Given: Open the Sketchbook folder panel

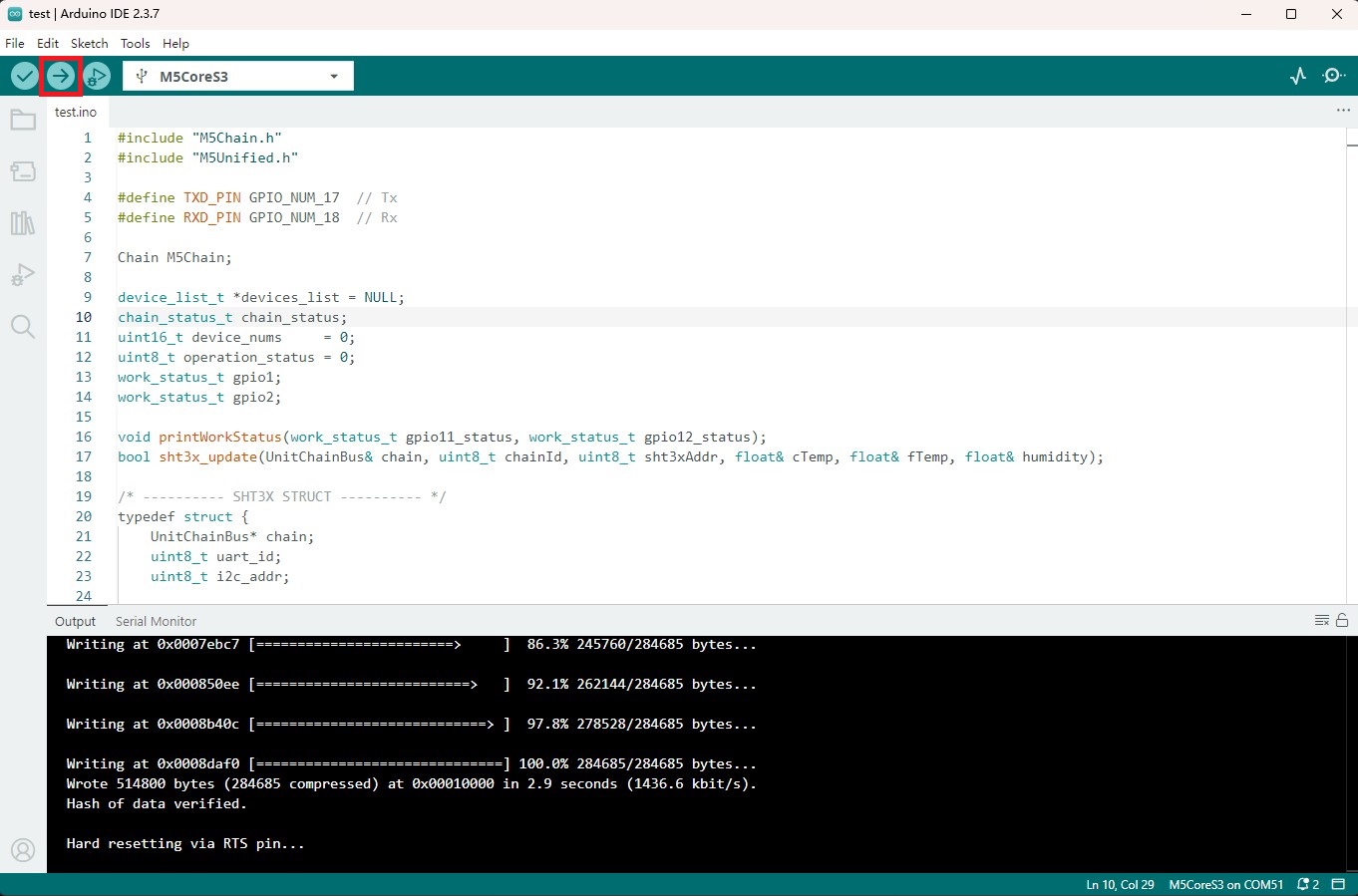Looking at the screenshot, I should point(23,121).
